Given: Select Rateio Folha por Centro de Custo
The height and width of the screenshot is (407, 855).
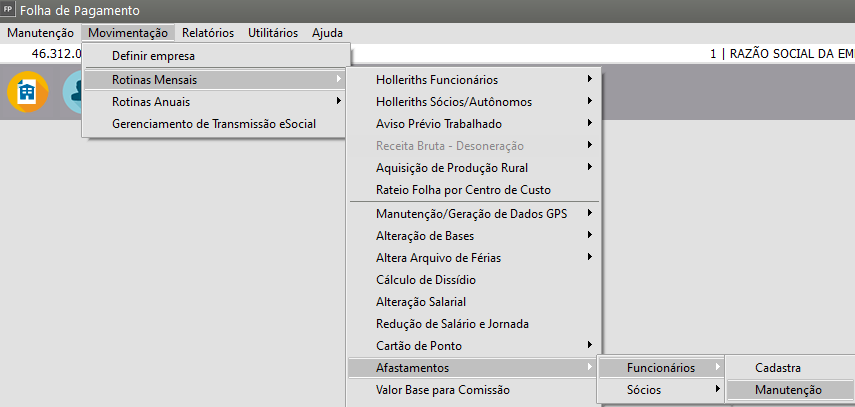Looking at the screenshot, I should pyautogui.click(x=463, y=190).
